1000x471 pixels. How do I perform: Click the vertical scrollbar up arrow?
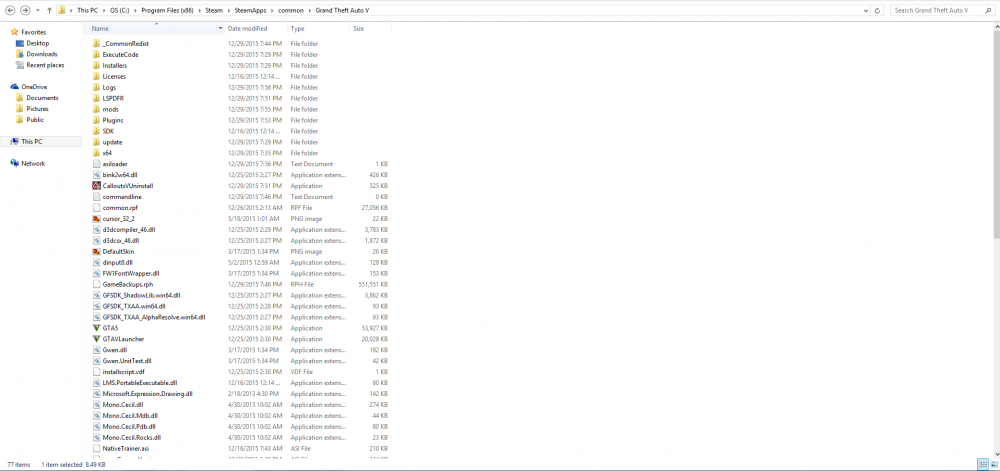[x=996, y=27]
